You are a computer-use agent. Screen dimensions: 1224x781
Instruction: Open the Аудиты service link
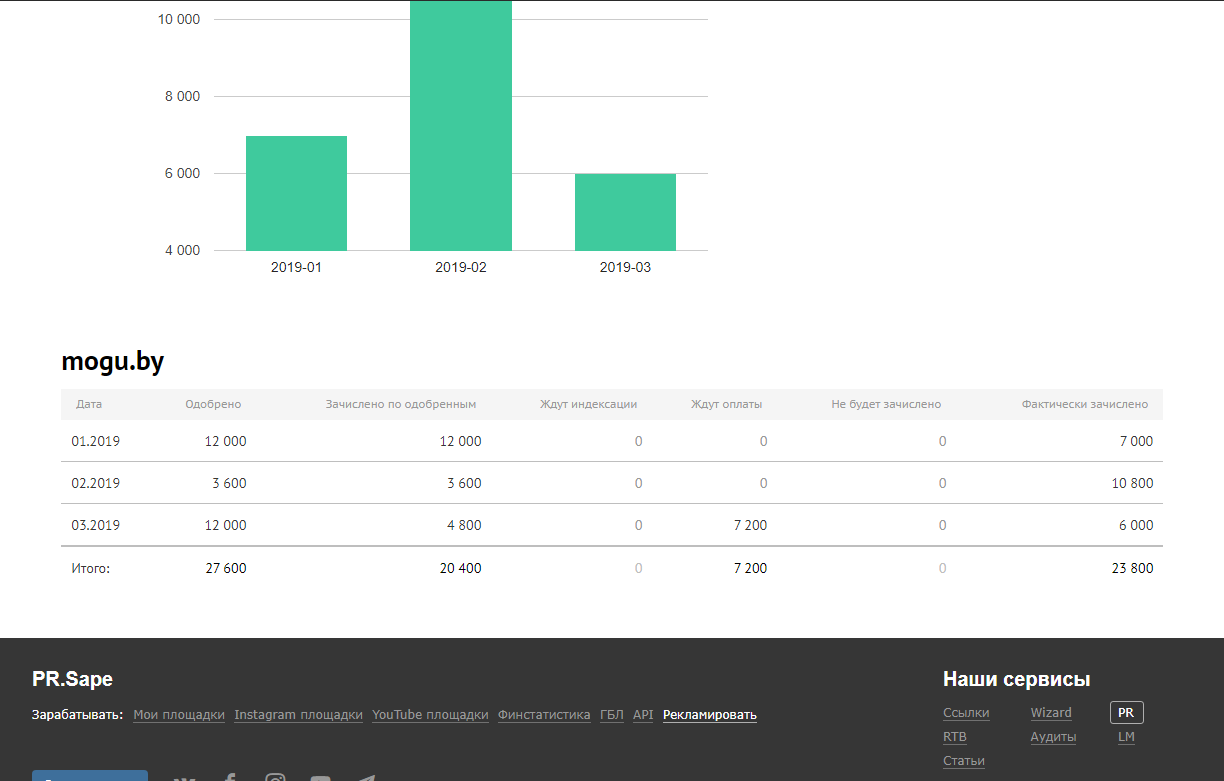pos(1054,737)
